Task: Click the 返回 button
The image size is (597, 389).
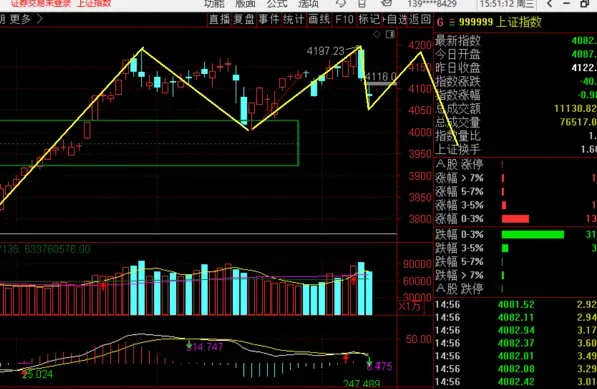Action: 420,19
